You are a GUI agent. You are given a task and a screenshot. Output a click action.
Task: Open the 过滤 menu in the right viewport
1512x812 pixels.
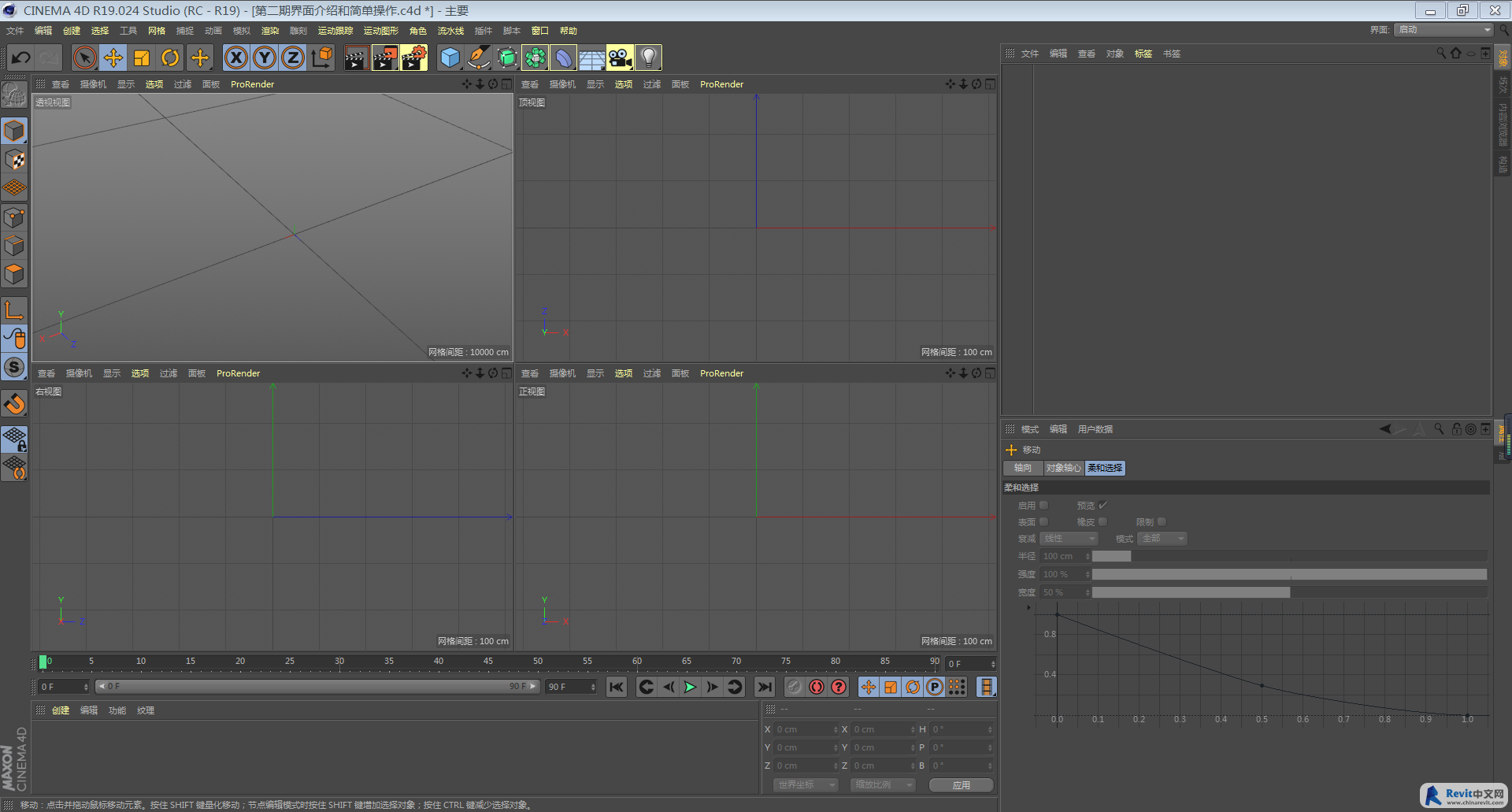pos(169,373)
